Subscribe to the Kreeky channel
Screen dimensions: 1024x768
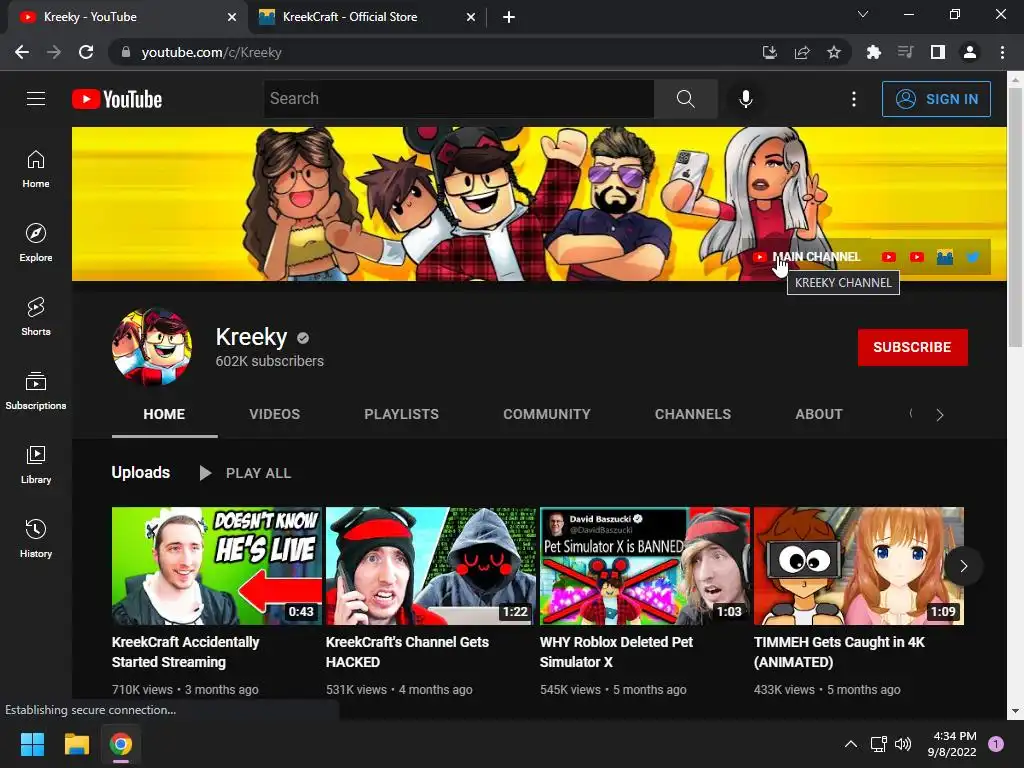[x=912, y=347]
